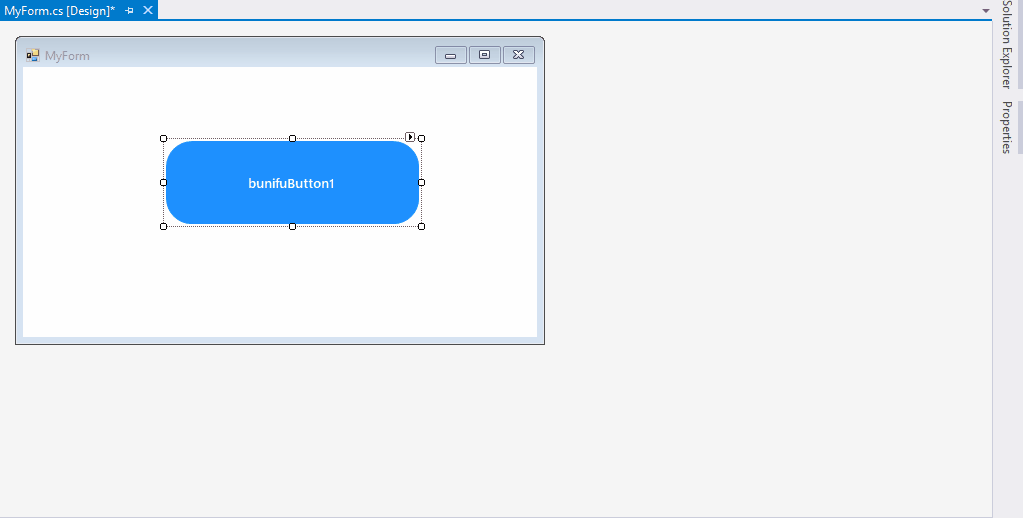Image resolution: width=1023 pixels, height=518 pixels.
Task: Click the designer form's close button
Action: [519, 55]
